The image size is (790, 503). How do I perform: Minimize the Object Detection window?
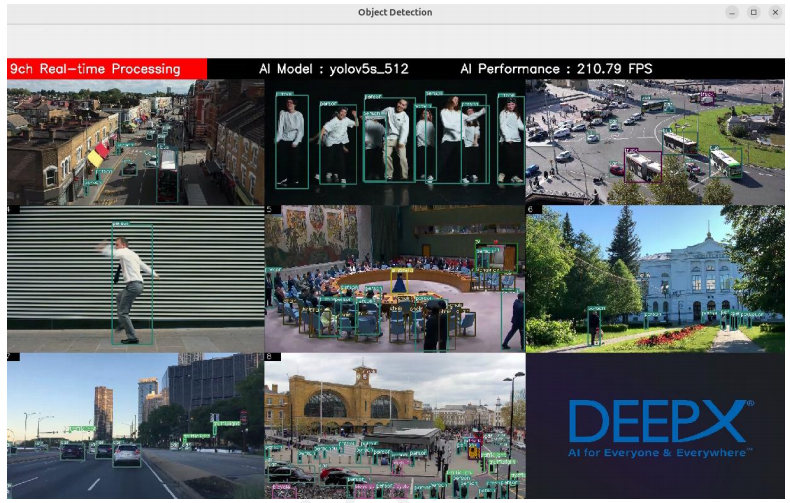point(732,12)
